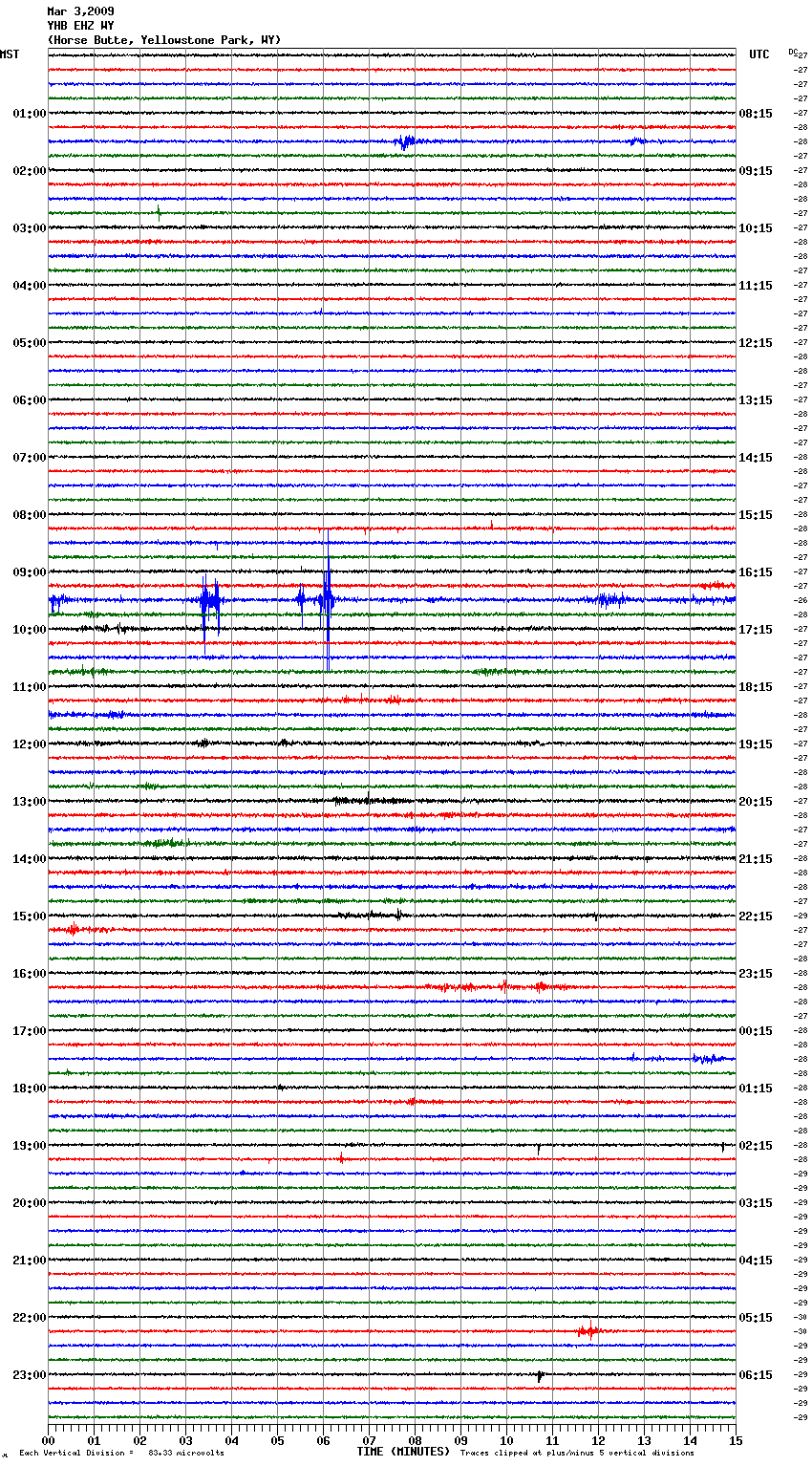Viewport: 812px width, 1466px height.
Task: Select the 06:00 MST row label
Action: [30, 400]
